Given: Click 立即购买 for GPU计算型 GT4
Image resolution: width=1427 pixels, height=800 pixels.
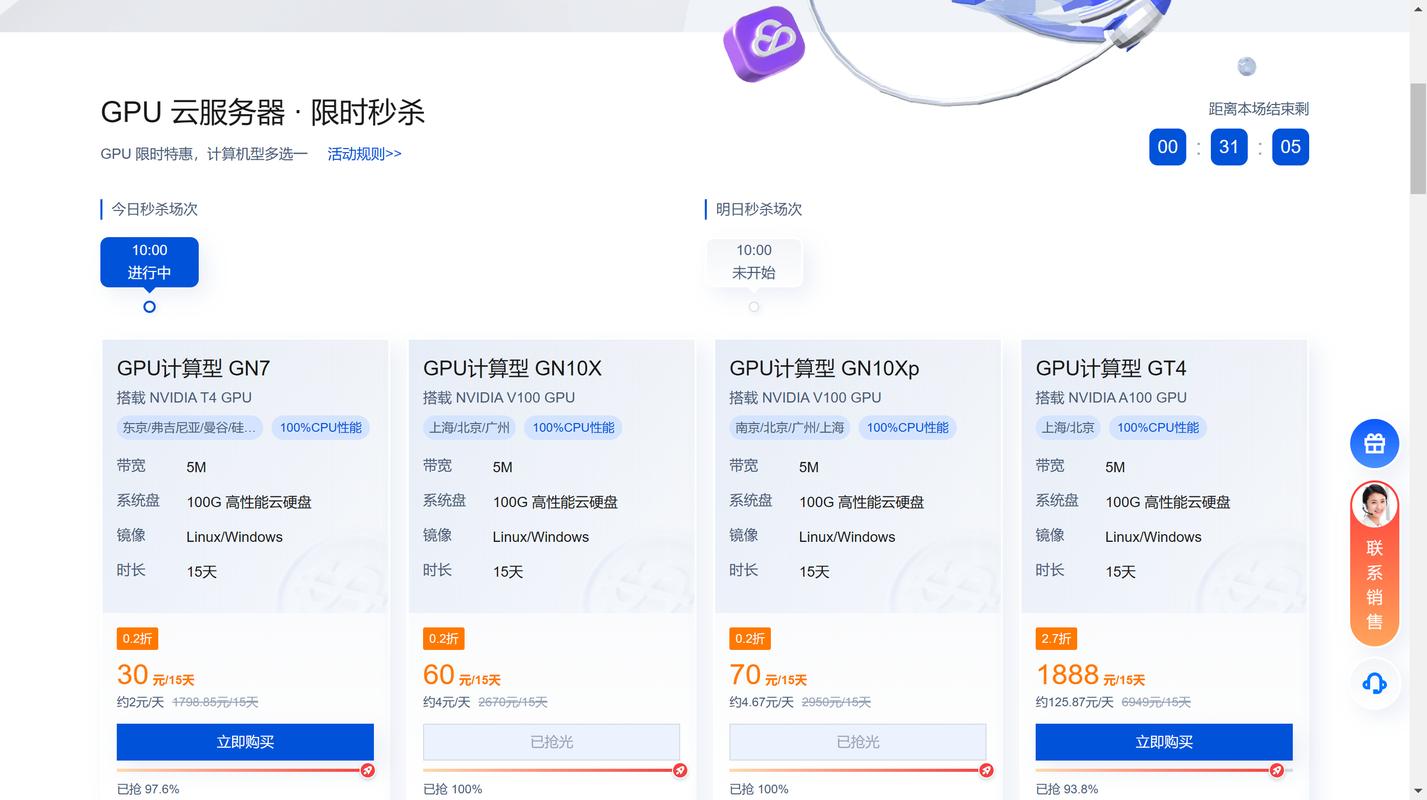Looking at the screenshot, I should [1164, 742].
